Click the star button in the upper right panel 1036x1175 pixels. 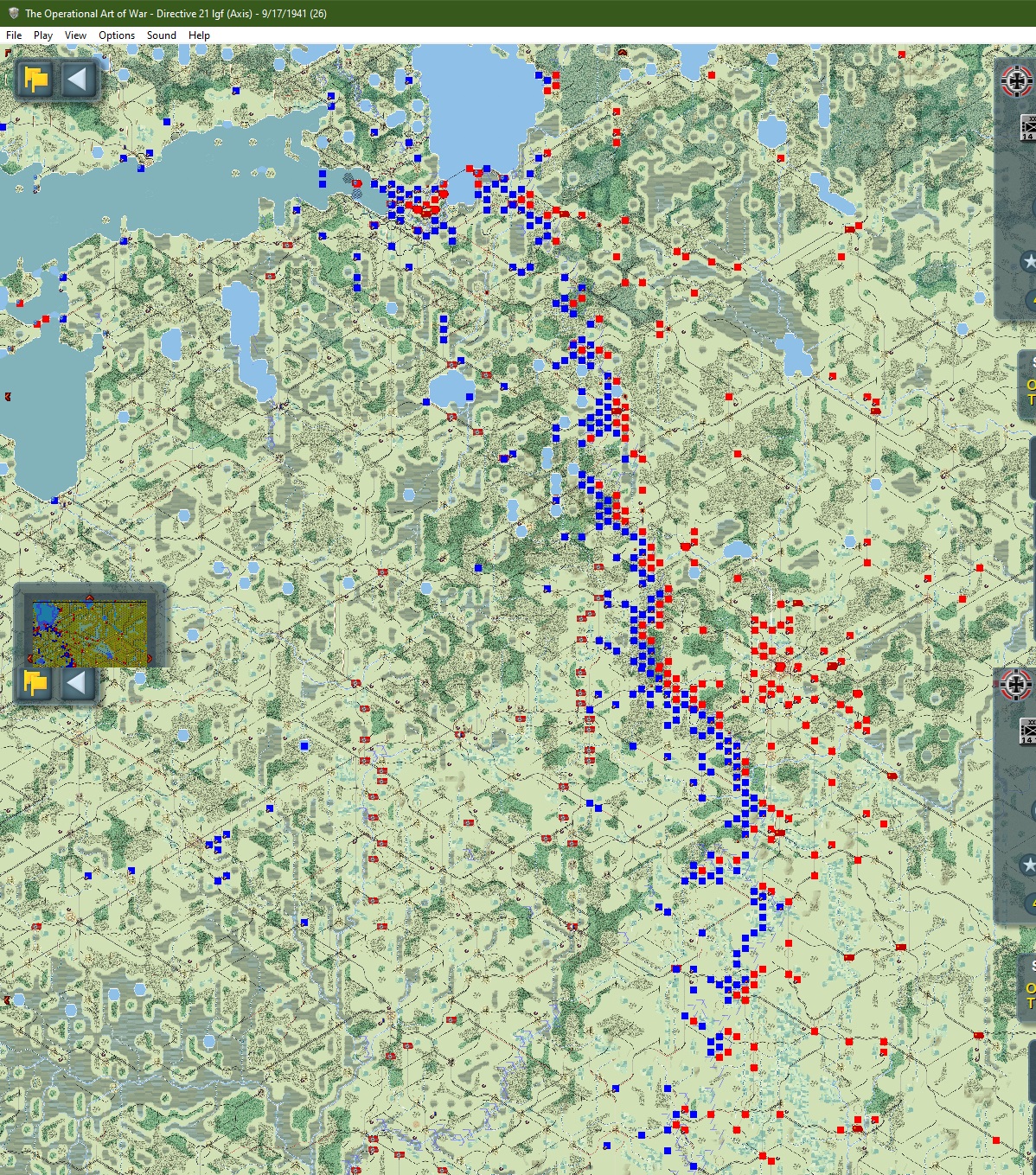click(x=1028, y=261)
